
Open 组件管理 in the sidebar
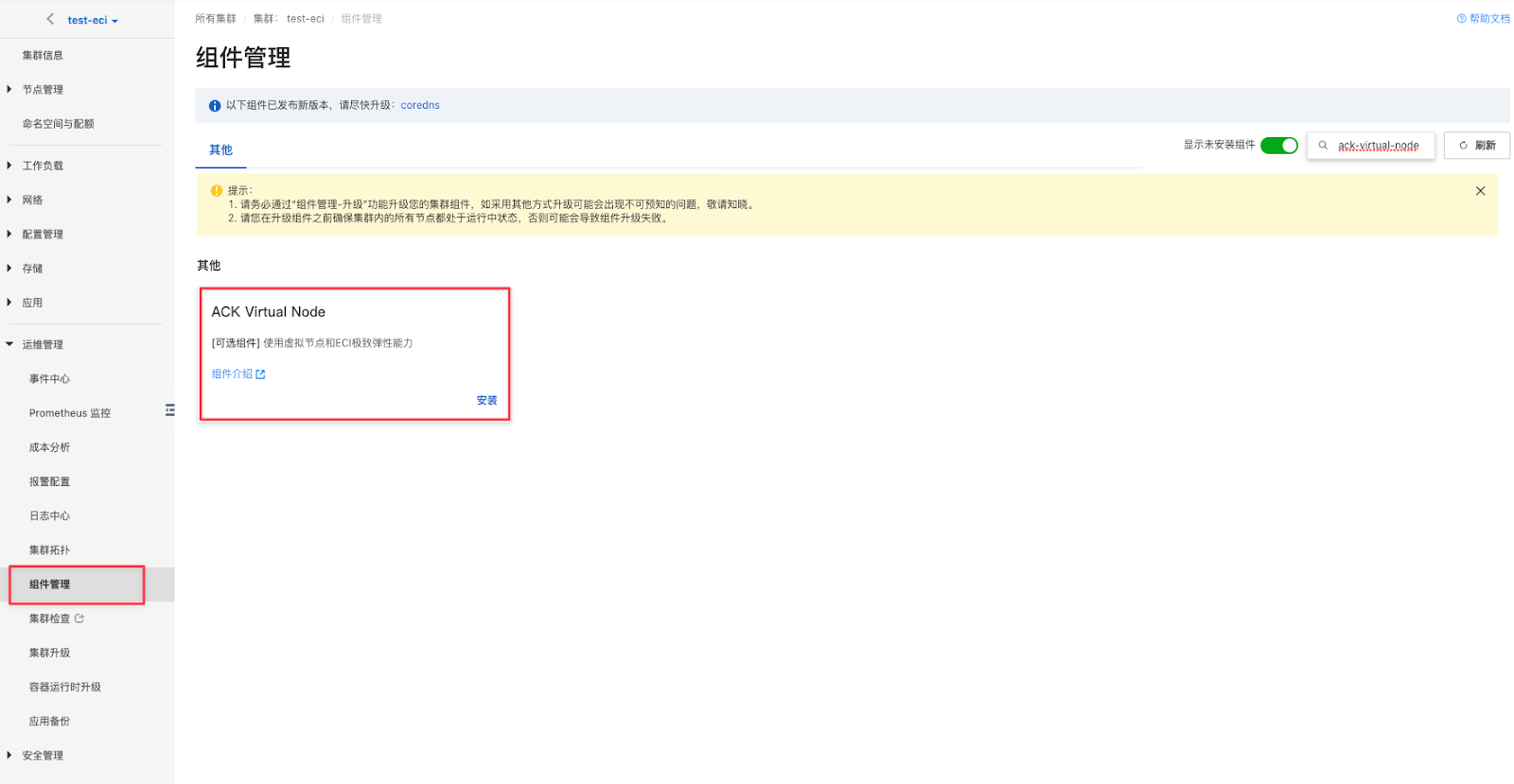coord(50,584)
